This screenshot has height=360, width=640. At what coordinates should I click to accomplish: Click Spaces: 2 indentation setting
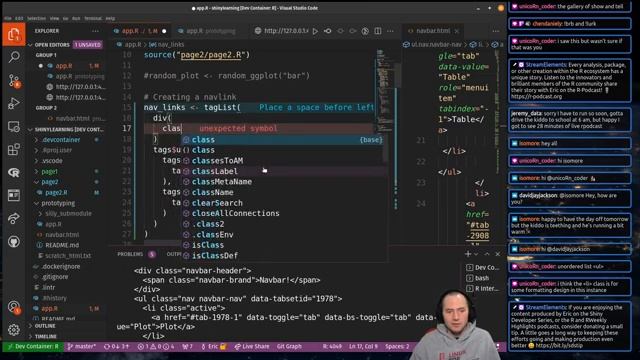tap(397, 347)
